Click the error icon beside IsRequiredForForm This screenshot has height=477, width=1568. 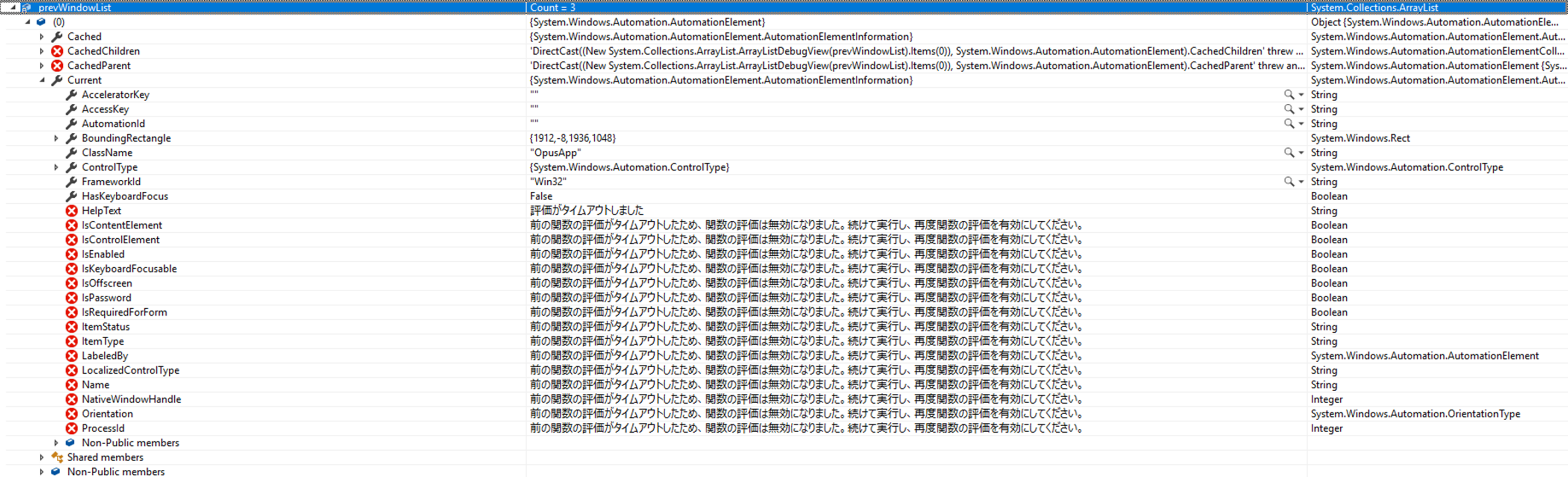[x=72, y=312]
